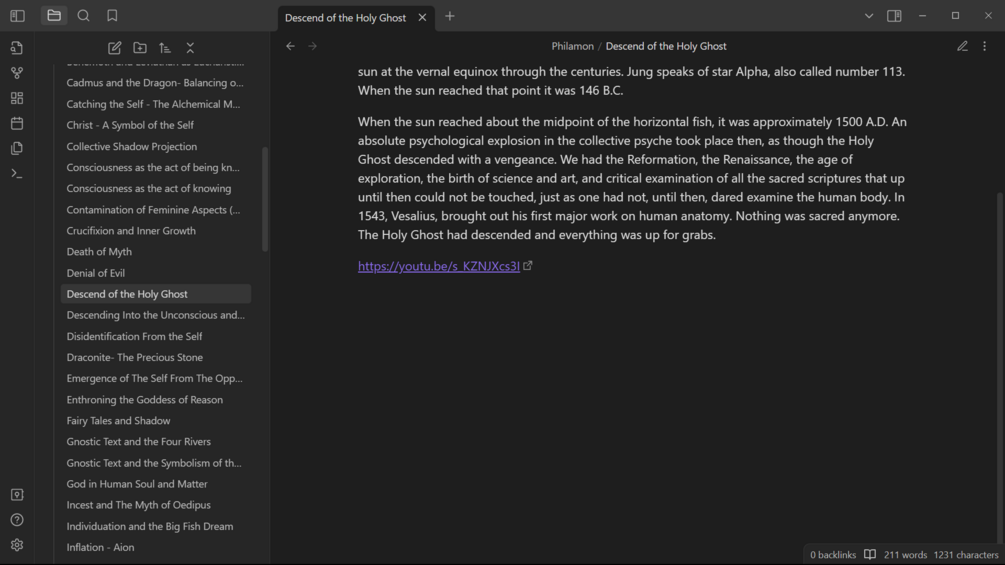The width and height of the screenshot is (1005, 565).
Task: Open Individuation and the Big Fish Dream
Action: [156, 526]
